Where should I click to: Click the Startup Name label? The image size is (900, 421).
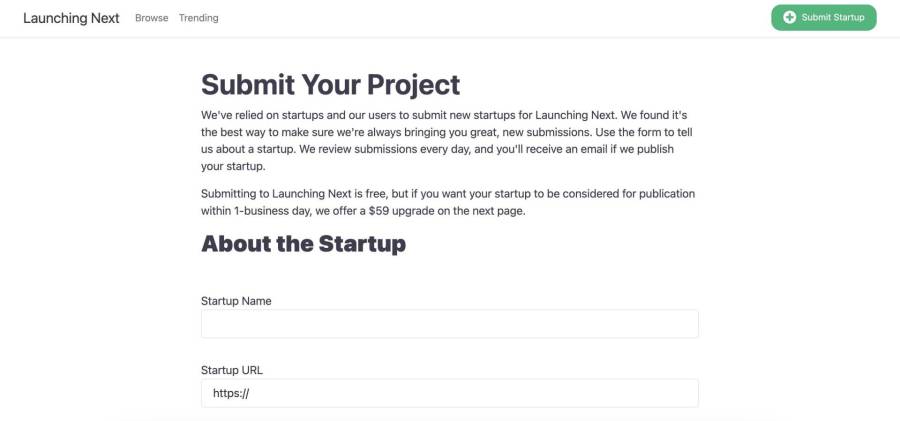pyautogui.click(x=236, y=301)
